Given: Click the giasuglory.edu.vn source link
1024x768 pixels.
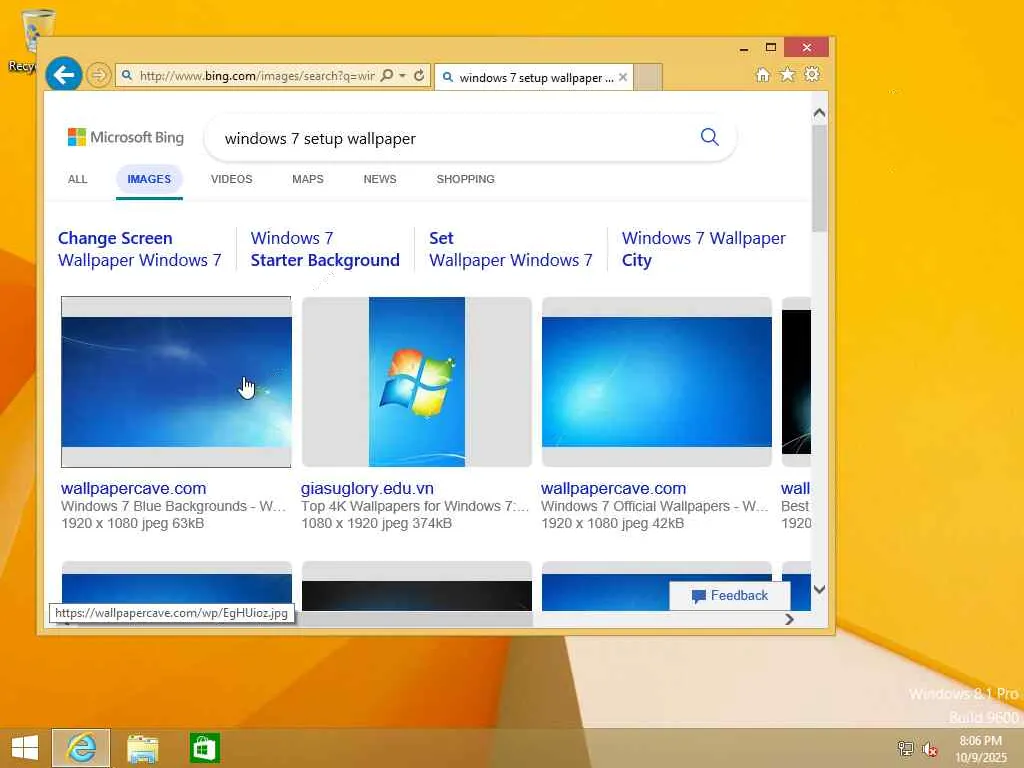Looking at the screenshot, I should tap(367, 488).
